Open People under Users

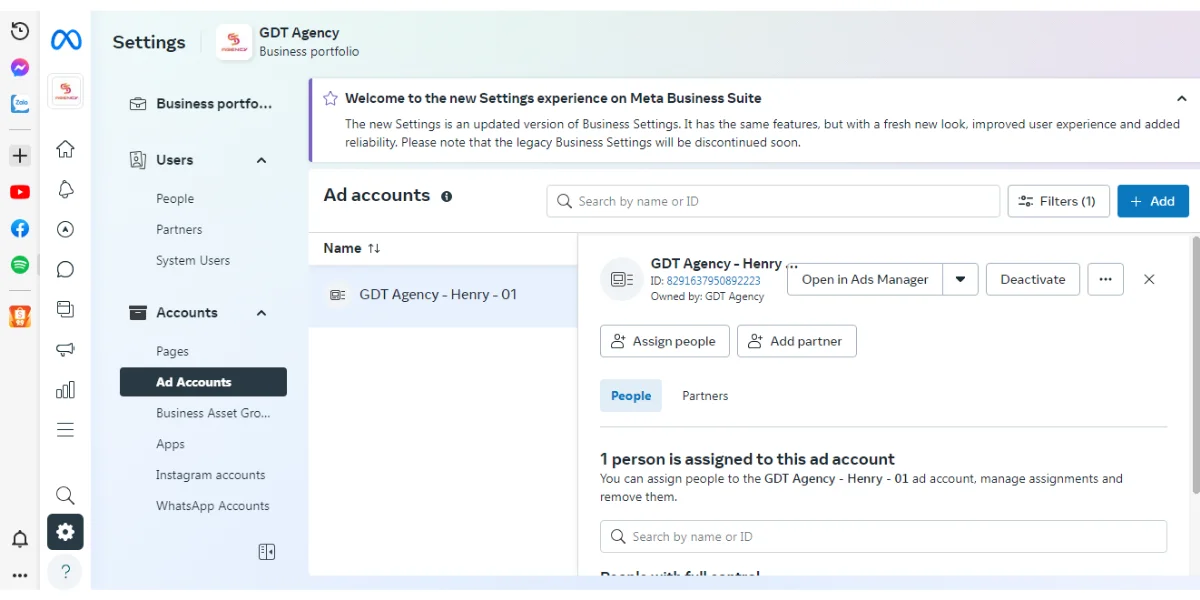(175, 199)
